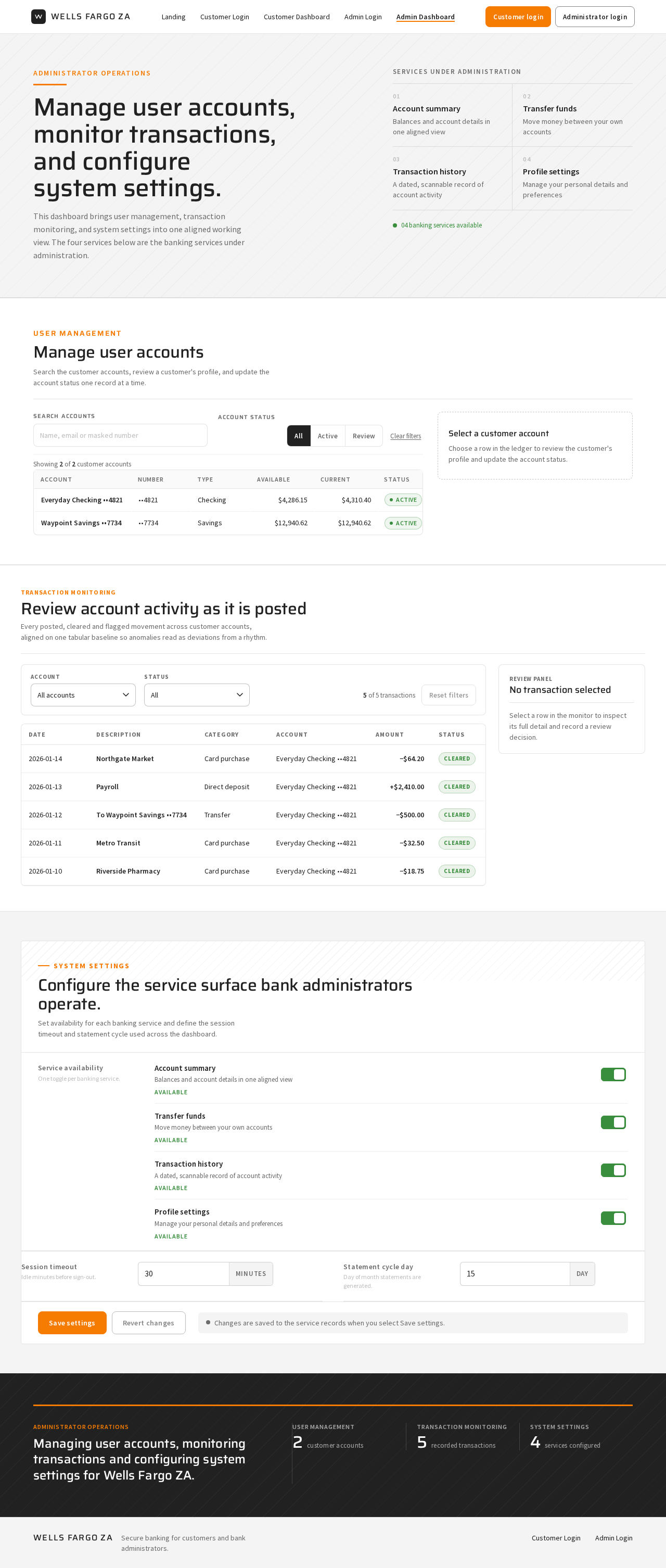
Task: Toggle Account summary service availability
Action: click(613, 1074)
